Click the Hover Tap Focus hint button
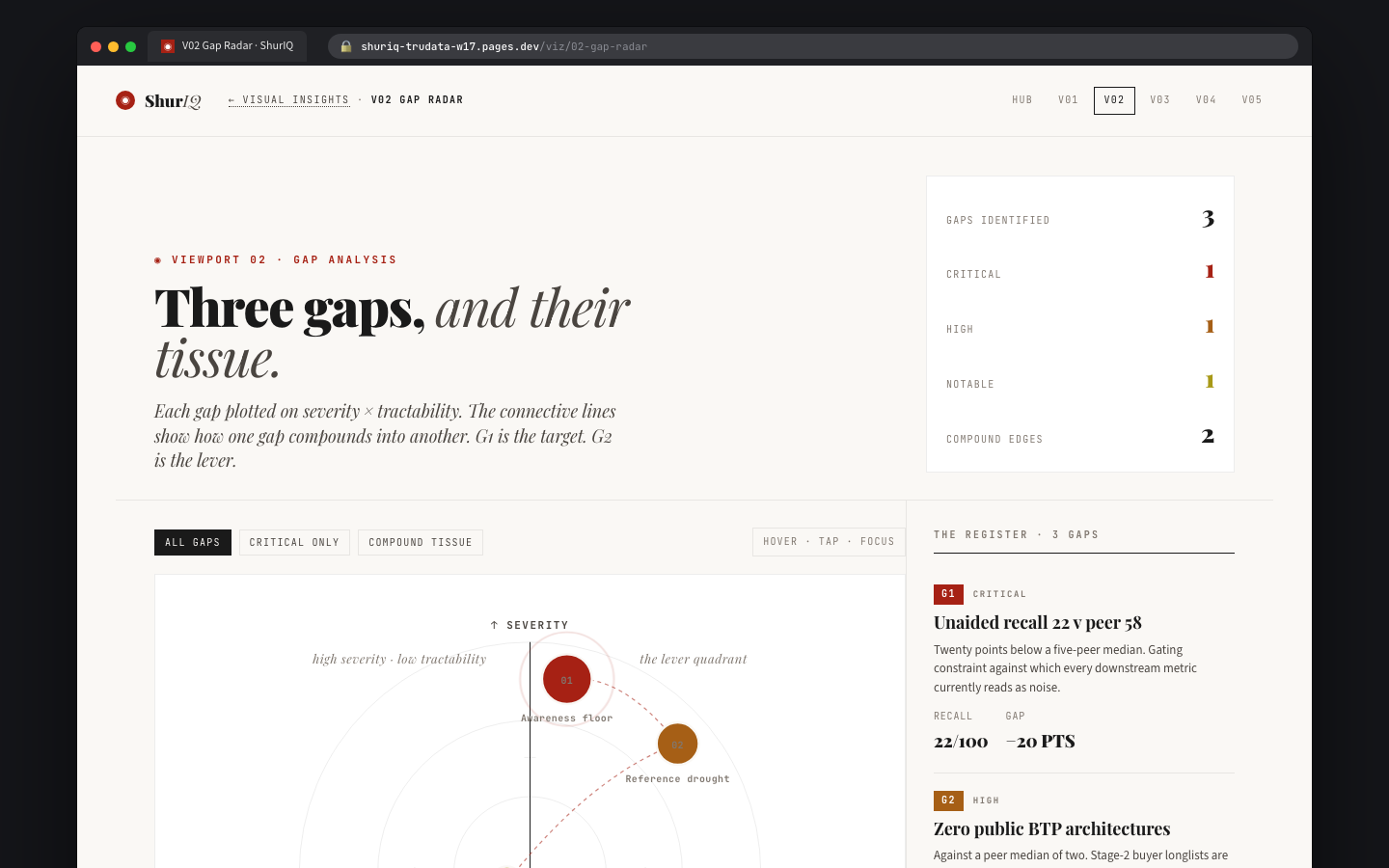The image size is (1389, 868). 829,542
